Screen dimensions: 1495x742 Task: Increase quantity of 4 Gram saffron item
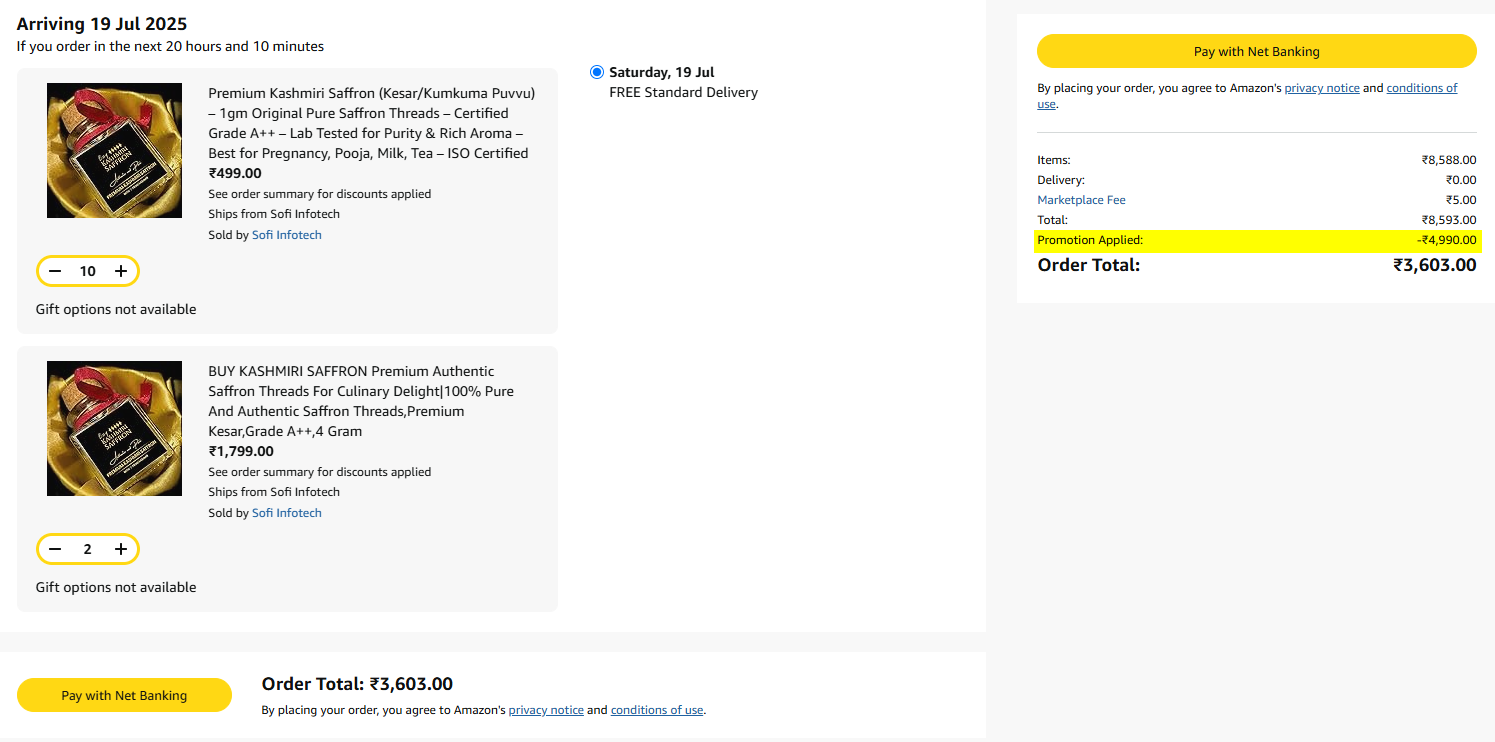[x=121, y=549]
